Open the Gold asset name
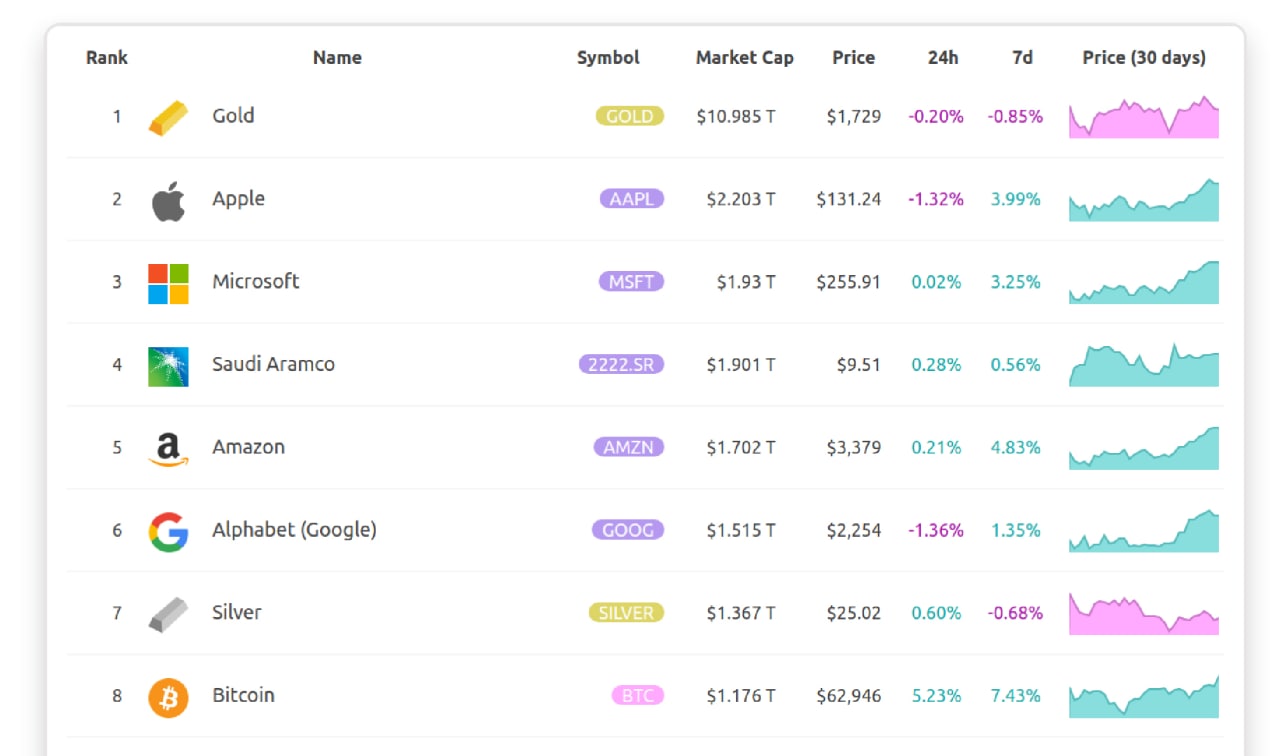The image size is (1280, 756). click(x=233, y=115)
